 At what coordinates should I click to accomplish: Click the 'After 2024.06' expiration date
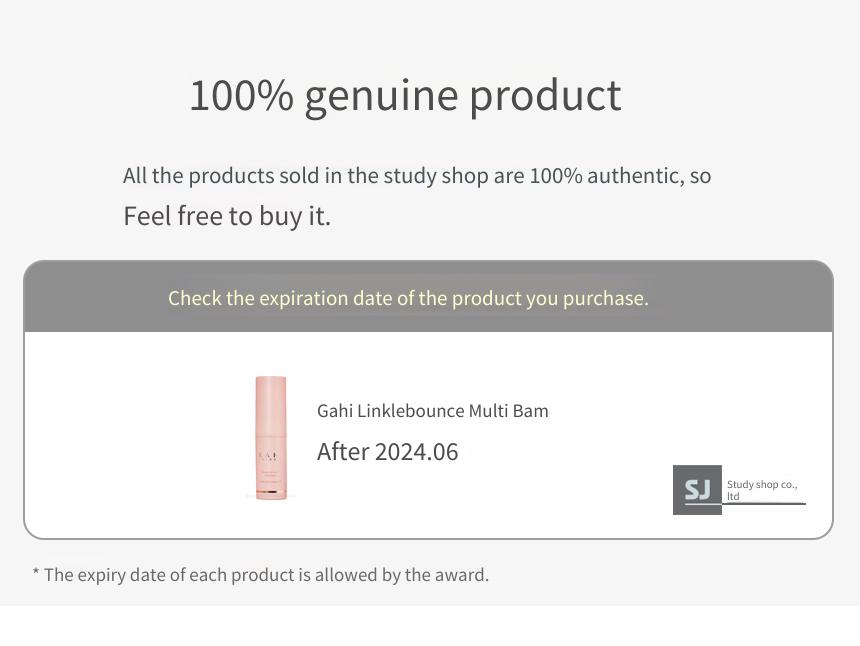point(387,452)
